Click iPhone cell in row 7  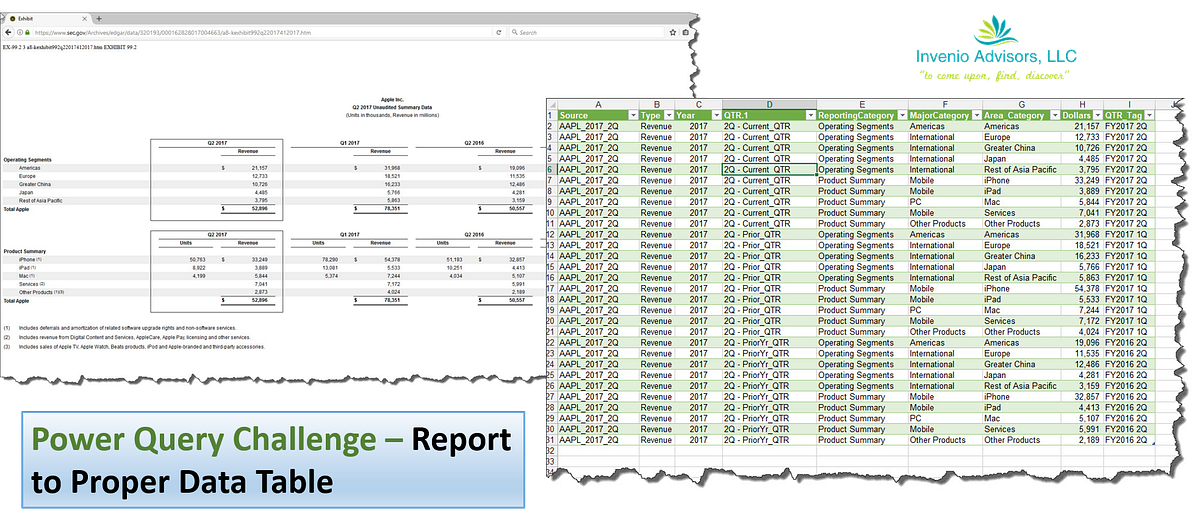[x=1021, y=180]
